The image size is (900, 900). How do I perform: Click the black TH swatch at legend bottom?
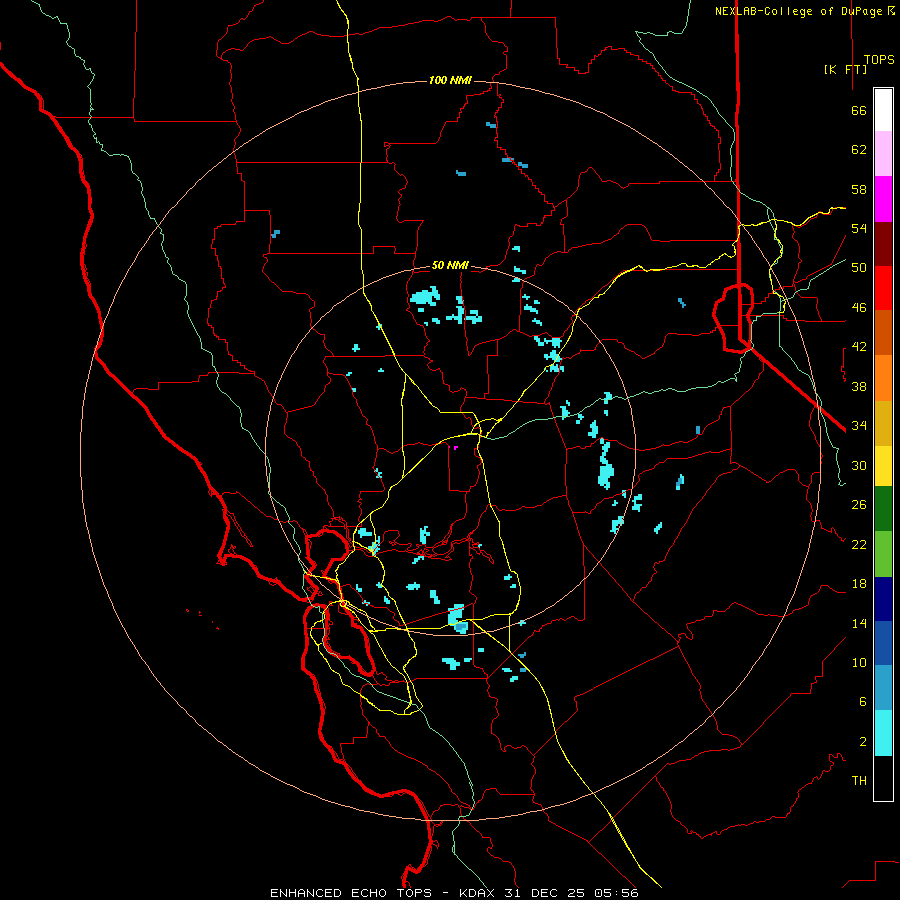tap(883, 778)
